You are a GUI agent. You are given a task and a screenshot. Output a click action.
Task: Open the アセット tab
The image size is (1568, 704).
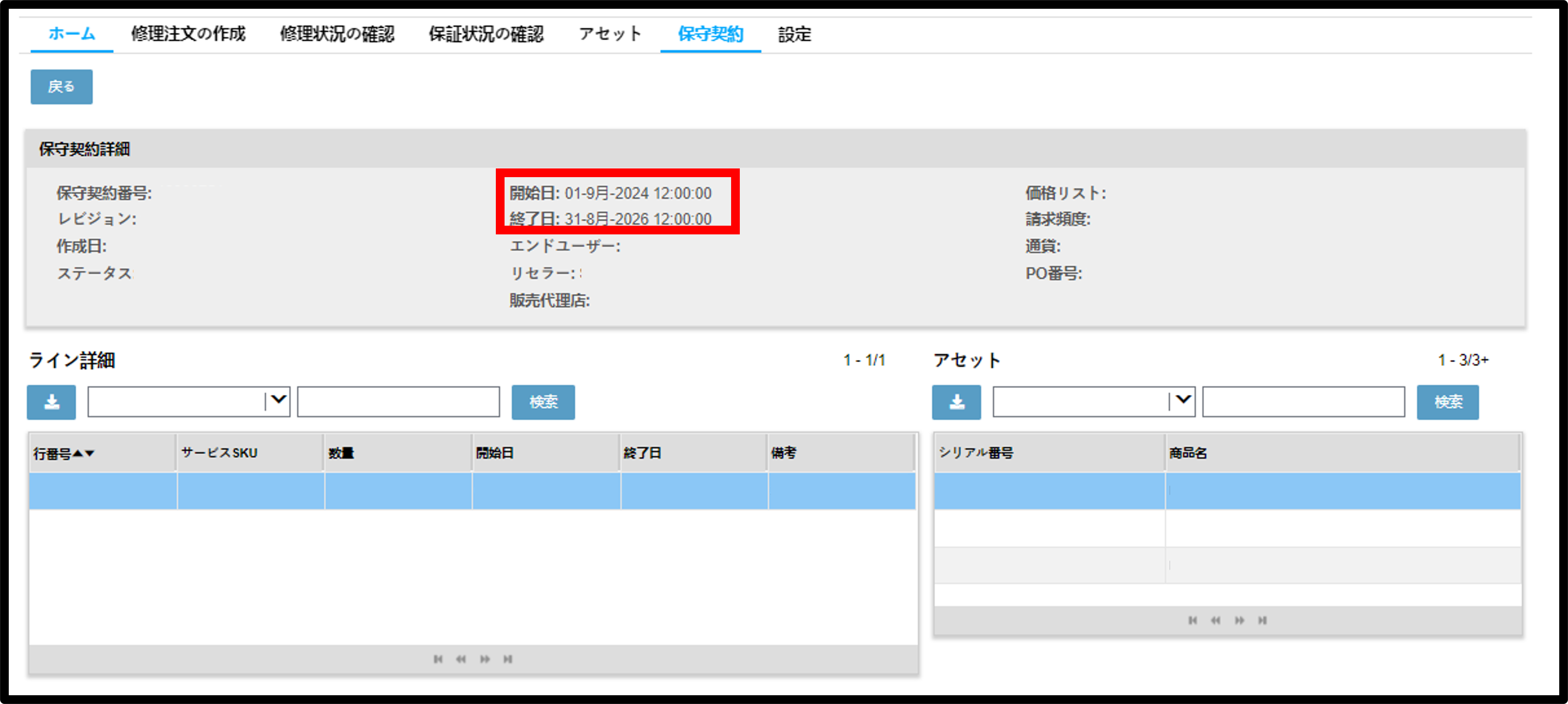[610, 34]
